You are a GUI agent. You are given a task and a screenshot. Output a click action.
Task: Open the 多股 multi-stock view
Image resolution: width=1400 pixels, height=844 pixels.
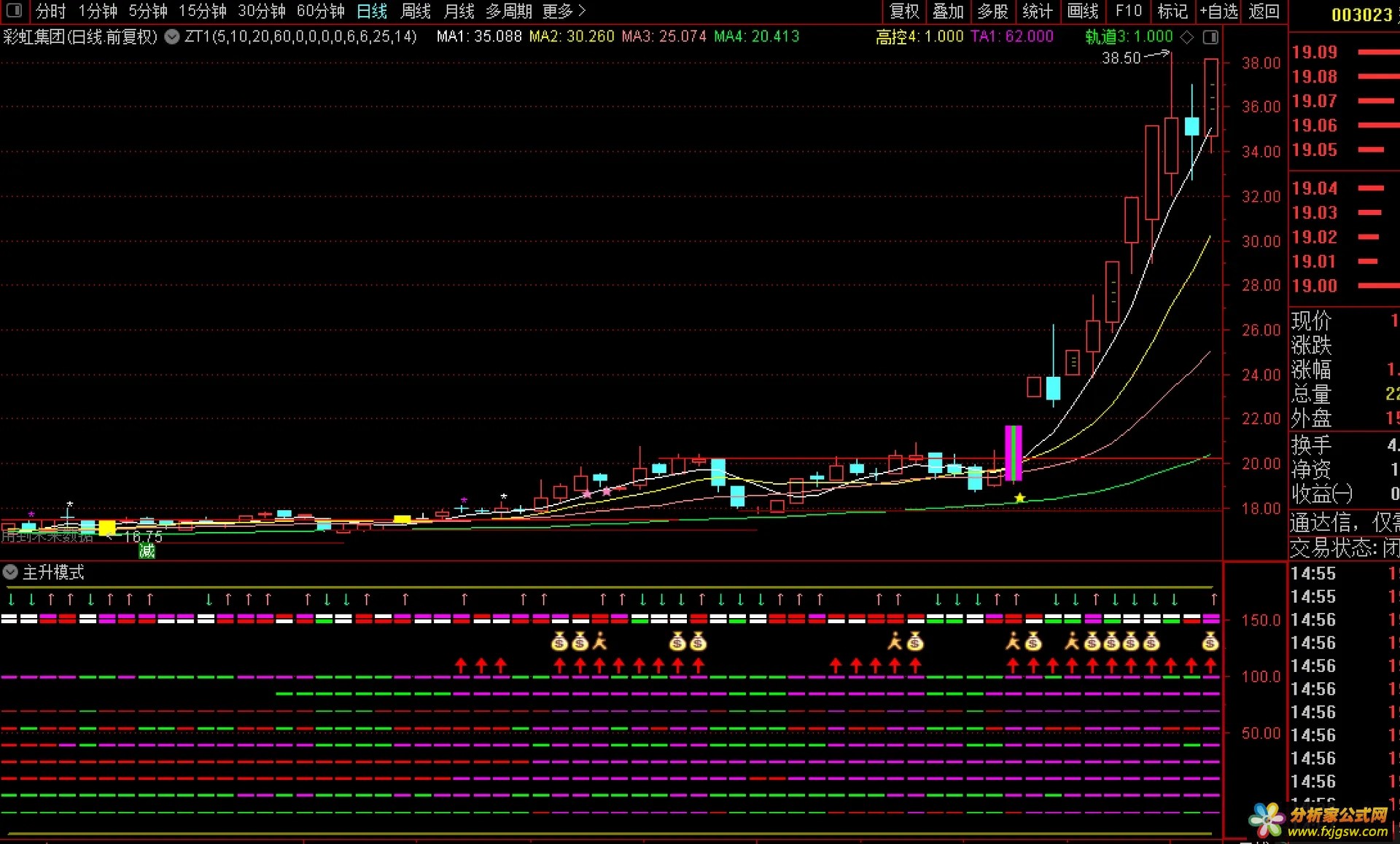coord(992,11)
